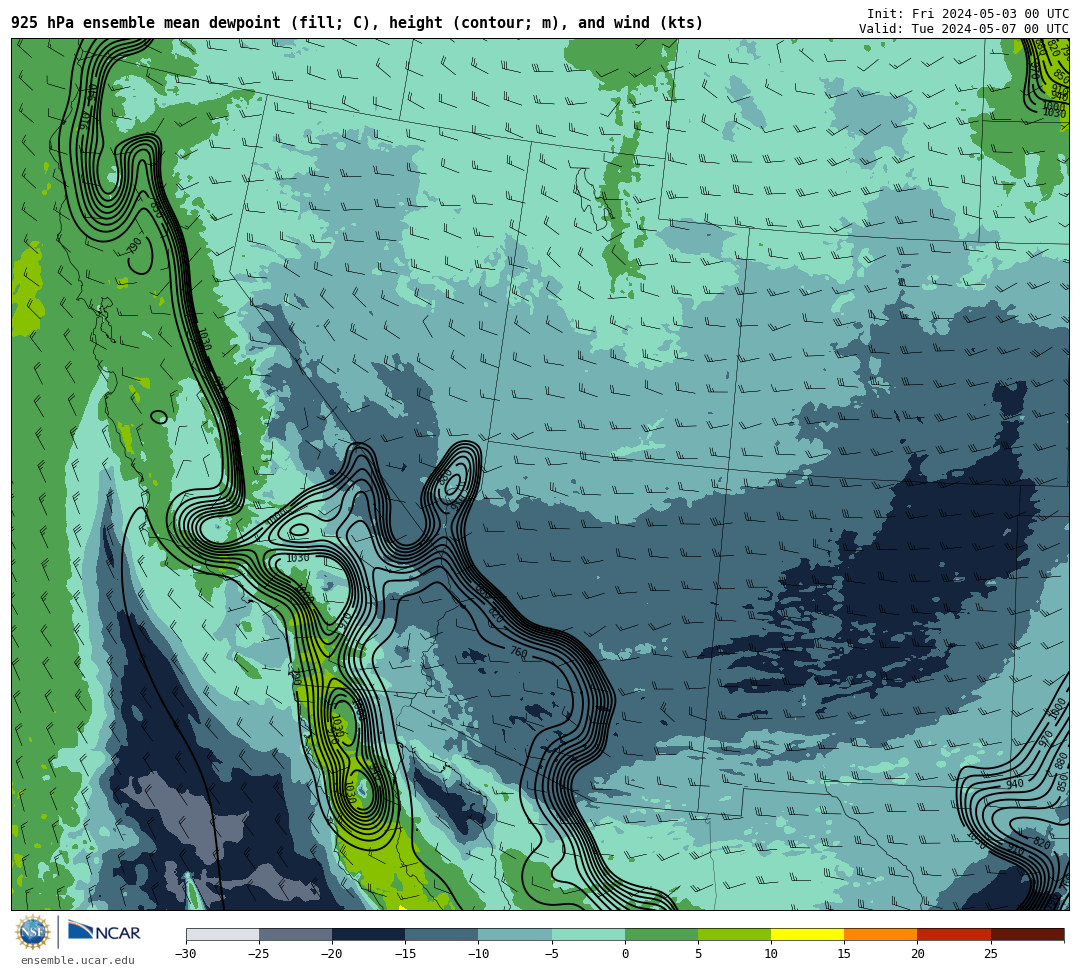This screenshot has width=1080, height=973.
Task: Click the Init: Fri 2024-05-03 00 UTC text
Action: pos(968,14)
